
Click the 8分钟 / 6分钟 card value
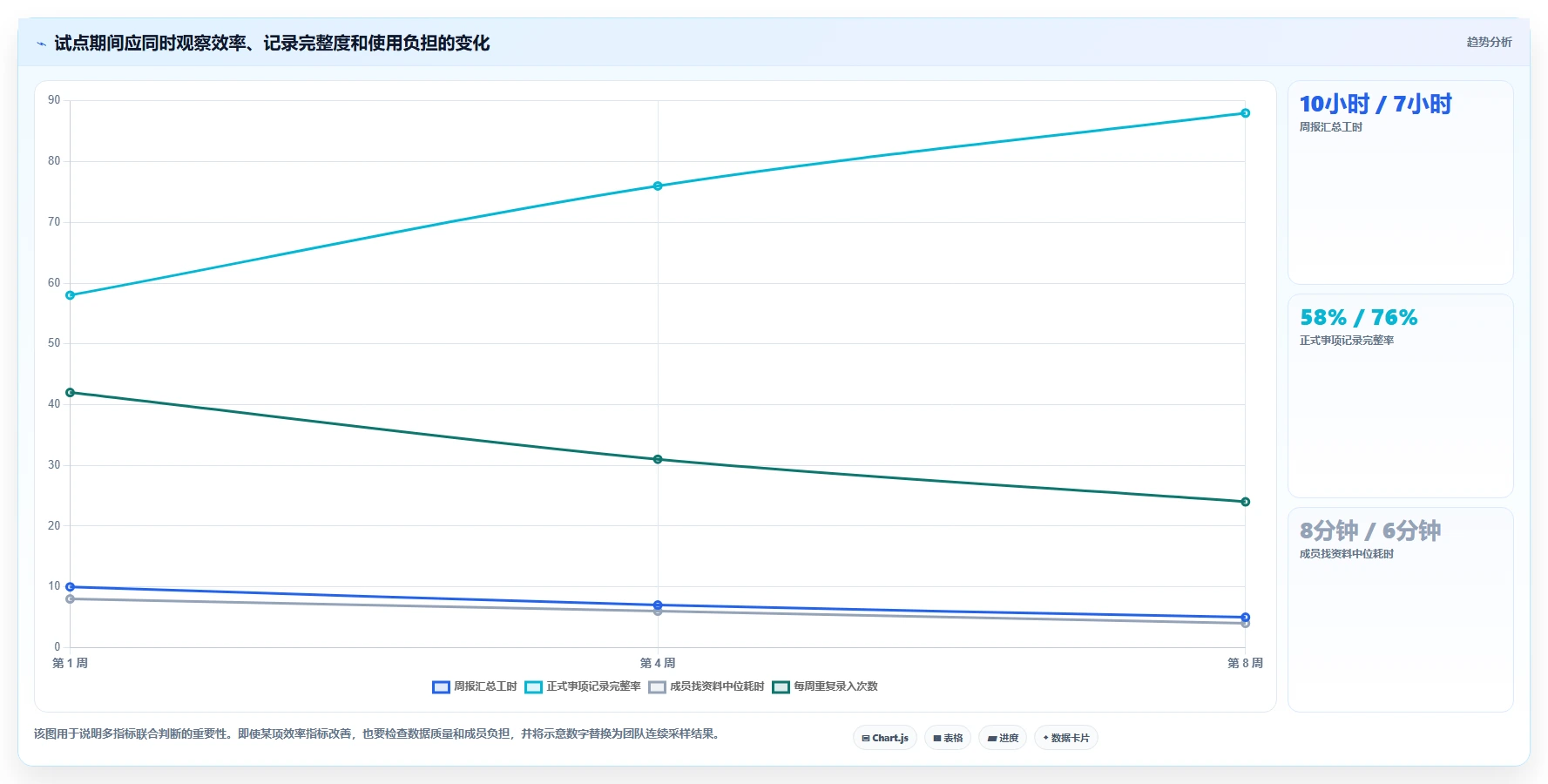(x=1369, y=531)
